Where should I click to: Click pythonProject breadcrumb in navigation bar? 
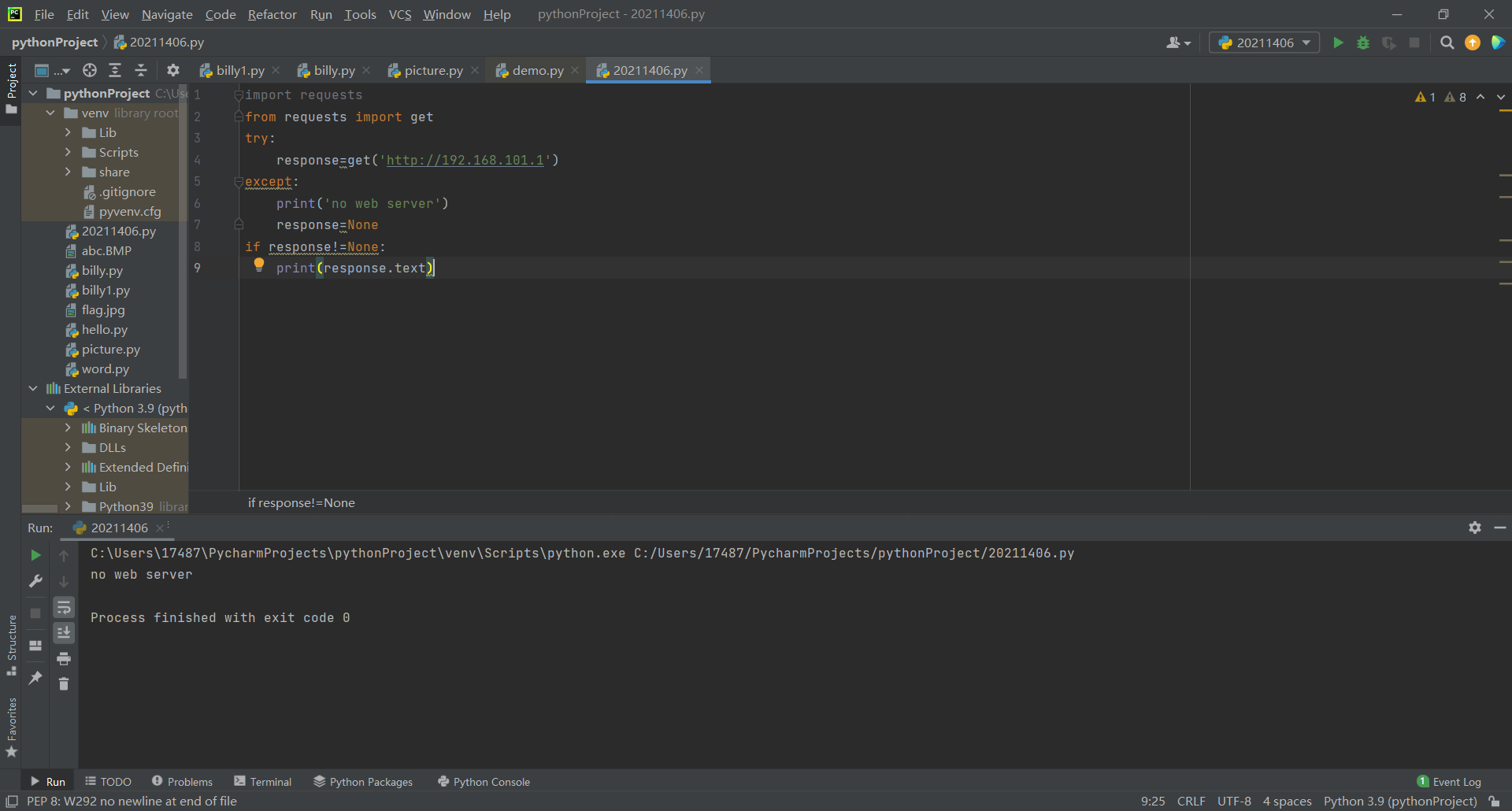pyautogui.click(x=54, y=42)
